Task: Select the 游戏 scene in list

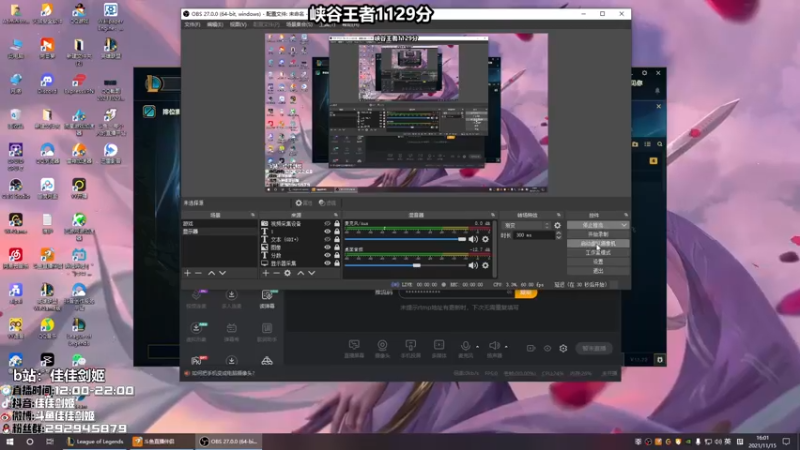Action: pyautogui.click(x=219, y=223)
